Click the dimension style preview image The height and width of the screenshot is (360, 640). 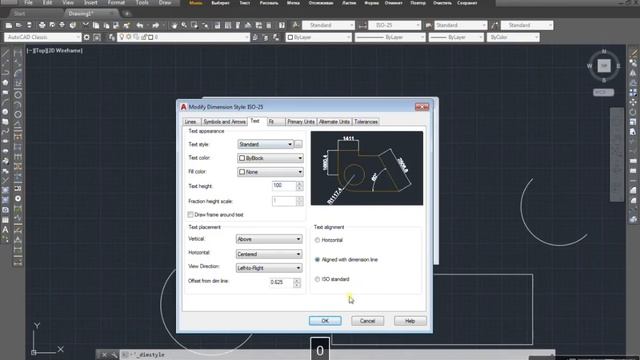point(367,168)
